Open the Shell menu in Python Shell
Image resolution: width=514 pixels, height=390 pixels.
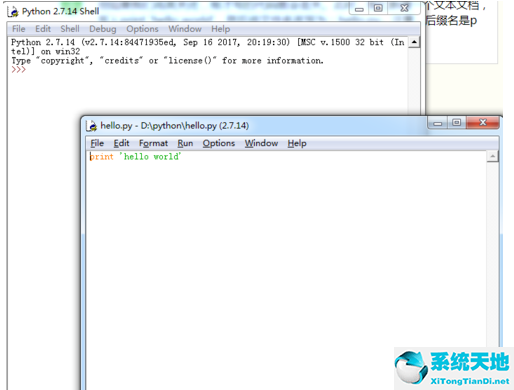pyautogui.click(x=70, y=29)
